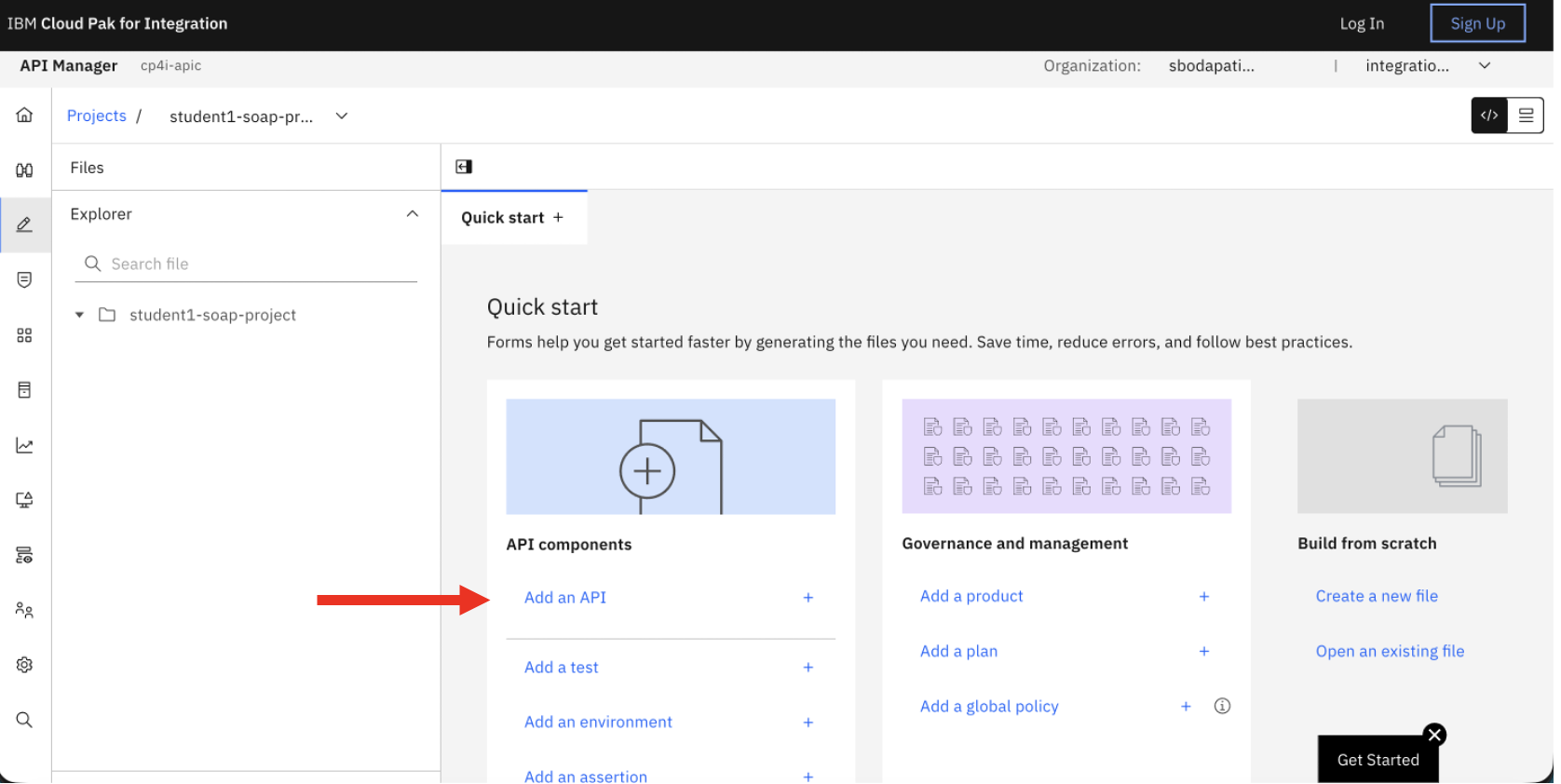Collapse the side panel with arrow icon
1561x784 pixels.
pyautogui.click(x=464, y=167)
